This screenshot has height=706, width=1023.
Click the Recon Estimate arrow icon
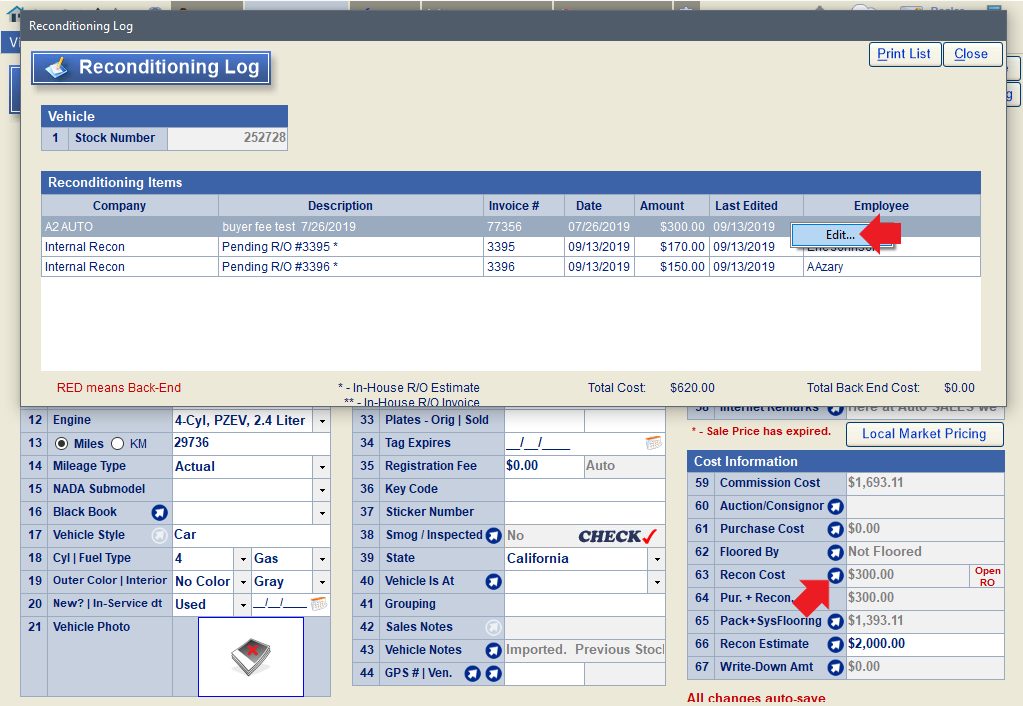coord(835,644)
